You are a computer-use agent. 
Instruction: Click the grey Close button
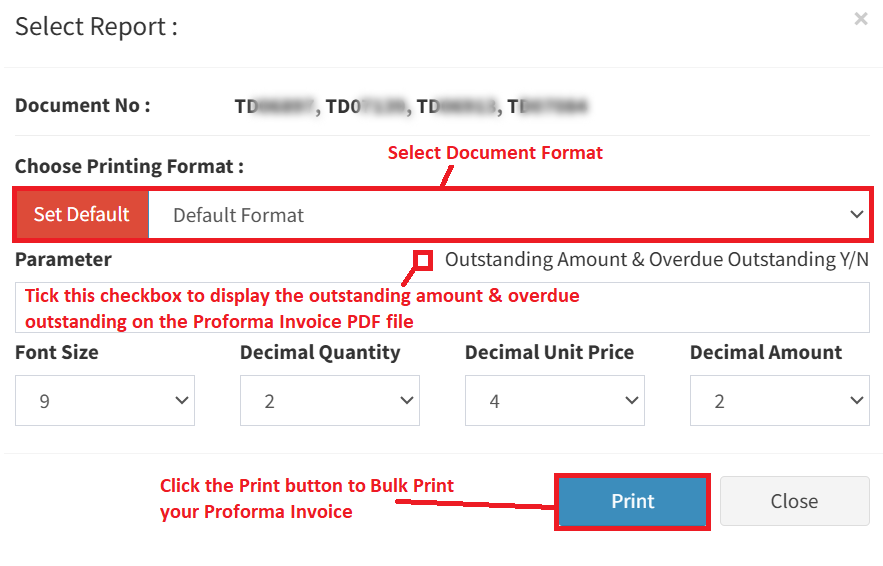pyautogui.click(x=794, y=501)
